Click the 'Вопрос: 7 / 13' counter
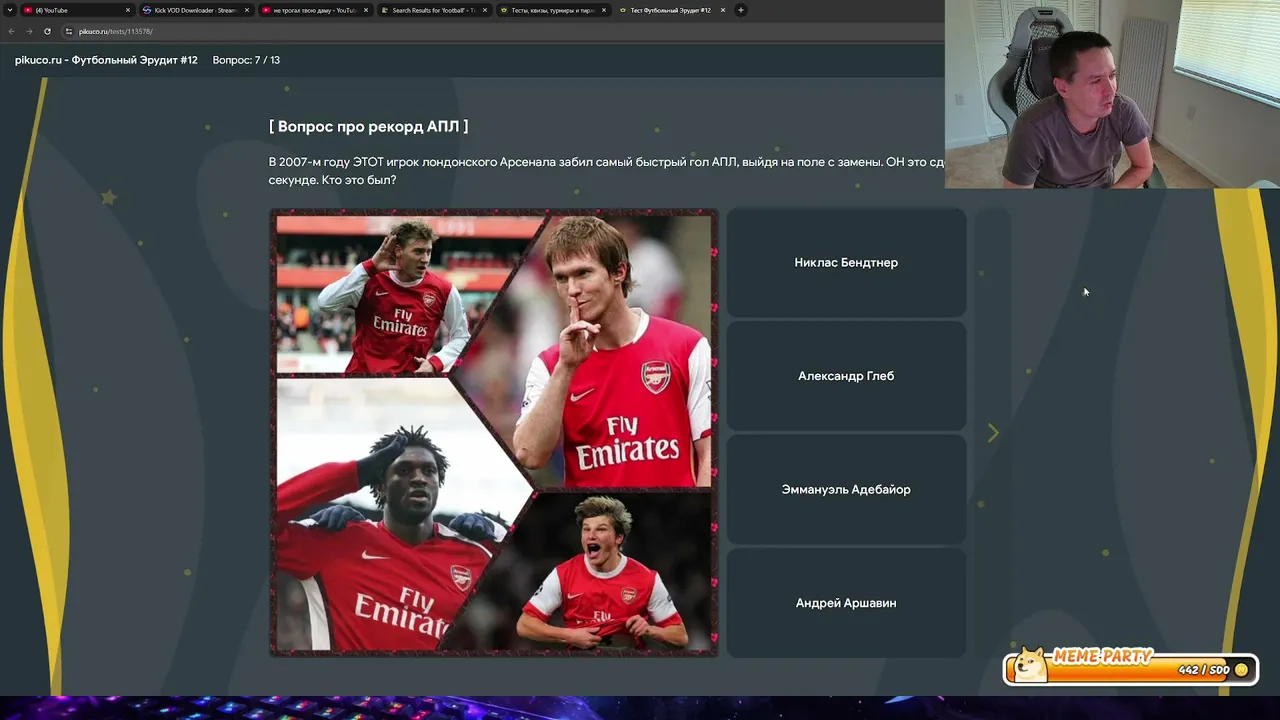The height and width of the screenshot is (720, 1280). [x=246, y=60]
